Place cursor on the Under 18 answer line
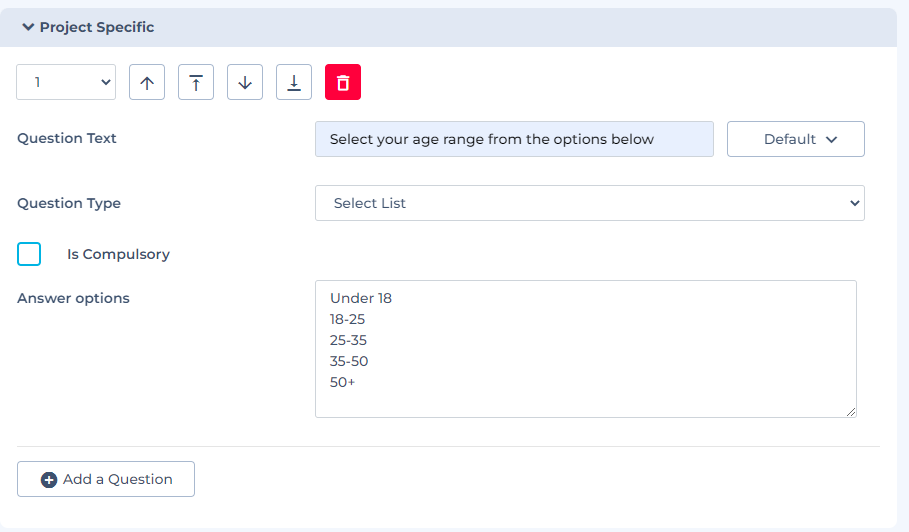The width and height of the screenshot is (909, 532). tap(361, 298)
